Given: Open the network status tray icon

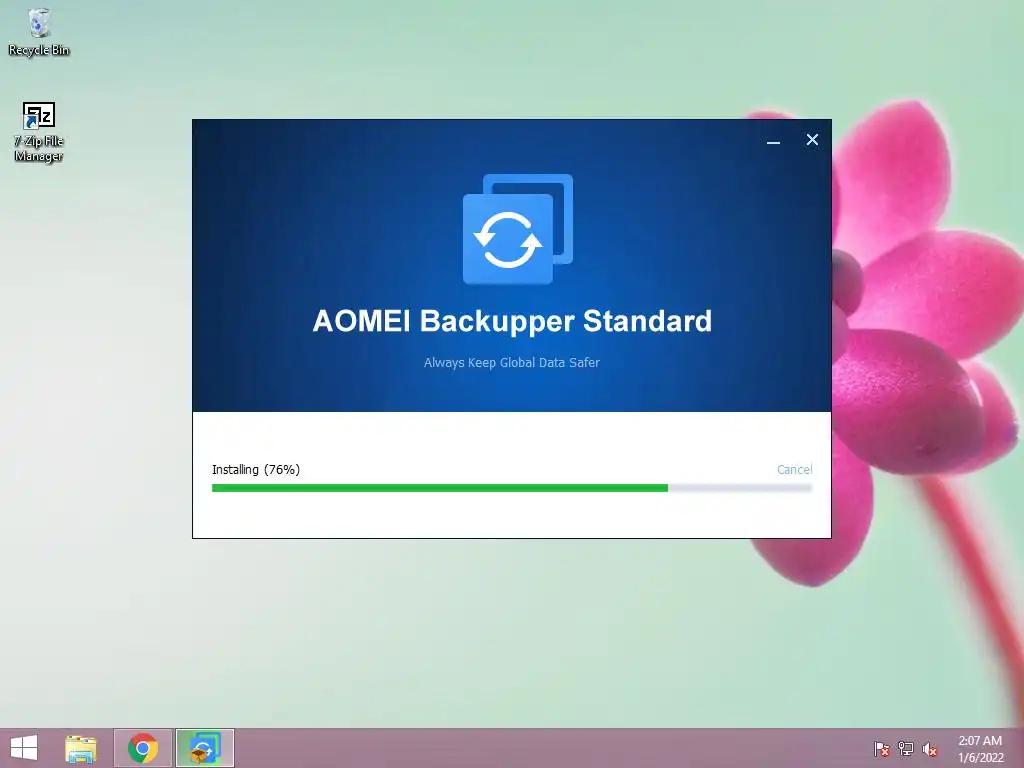Looking at the screenshot, I should point(906,748).
